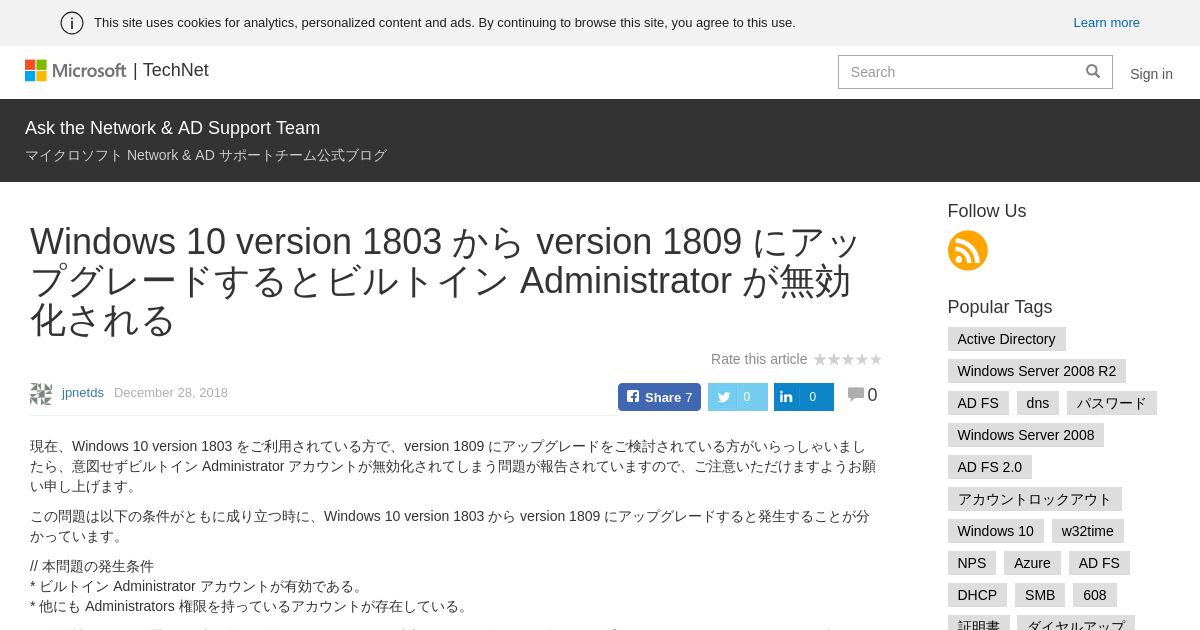Share article on Facebook

659,397
